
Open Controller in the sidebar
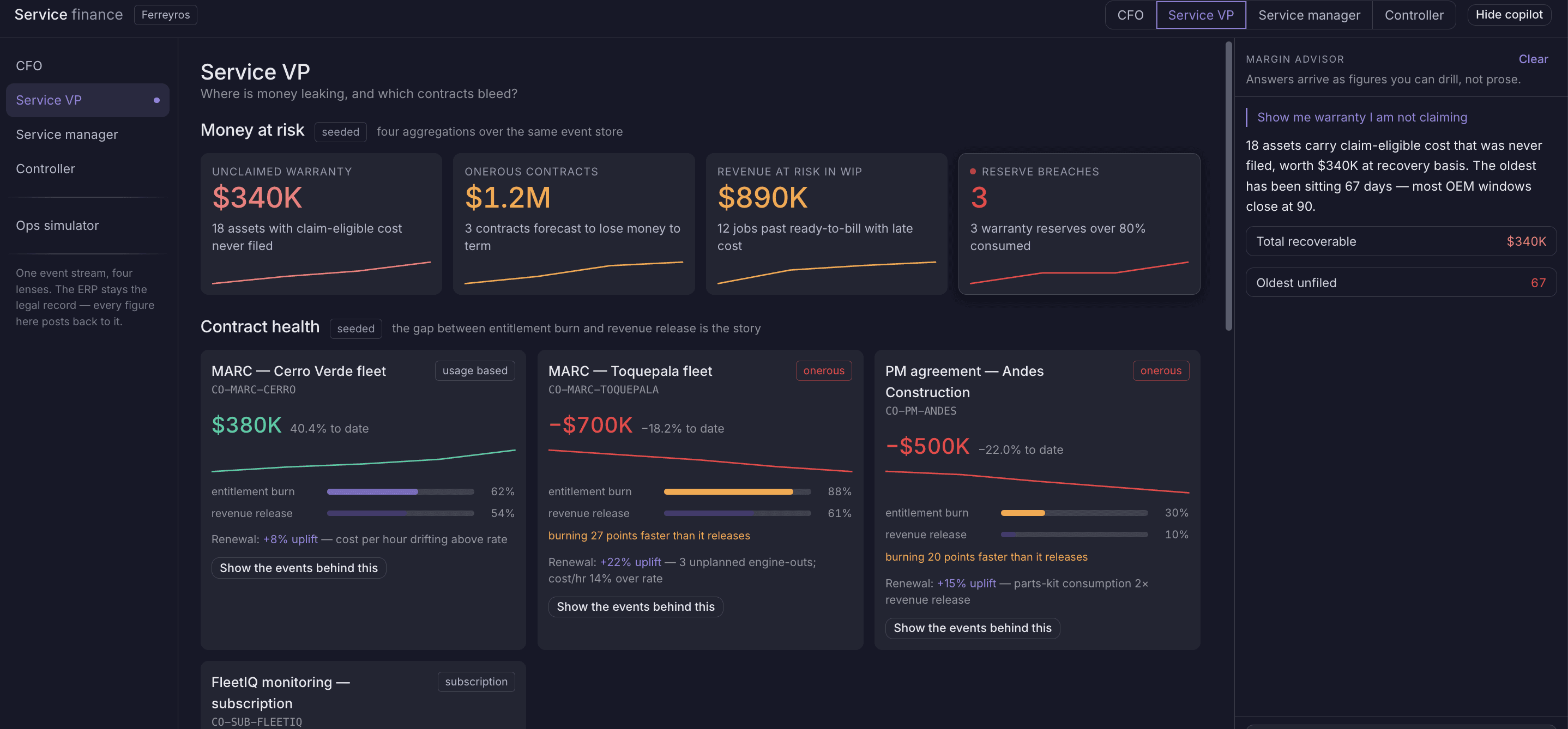click(88, 168)
